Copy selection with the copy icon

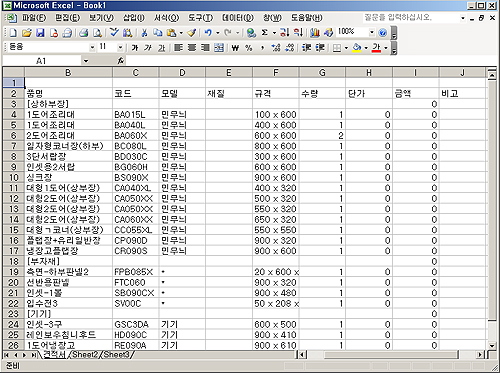coord(158,32)
